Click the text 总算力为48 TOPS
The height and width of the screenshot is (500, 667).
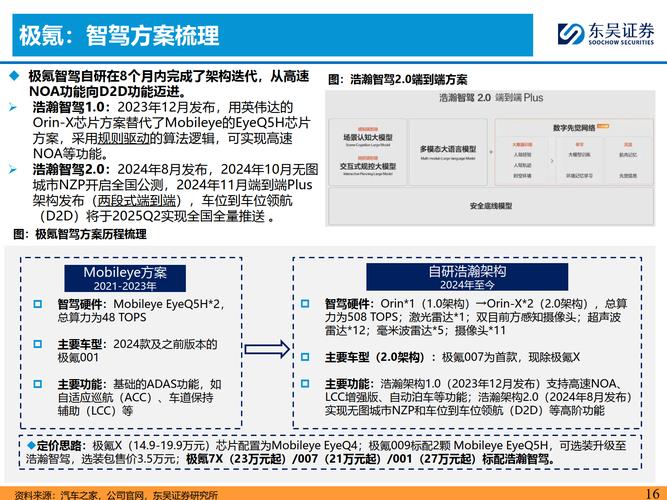[102, 317]
